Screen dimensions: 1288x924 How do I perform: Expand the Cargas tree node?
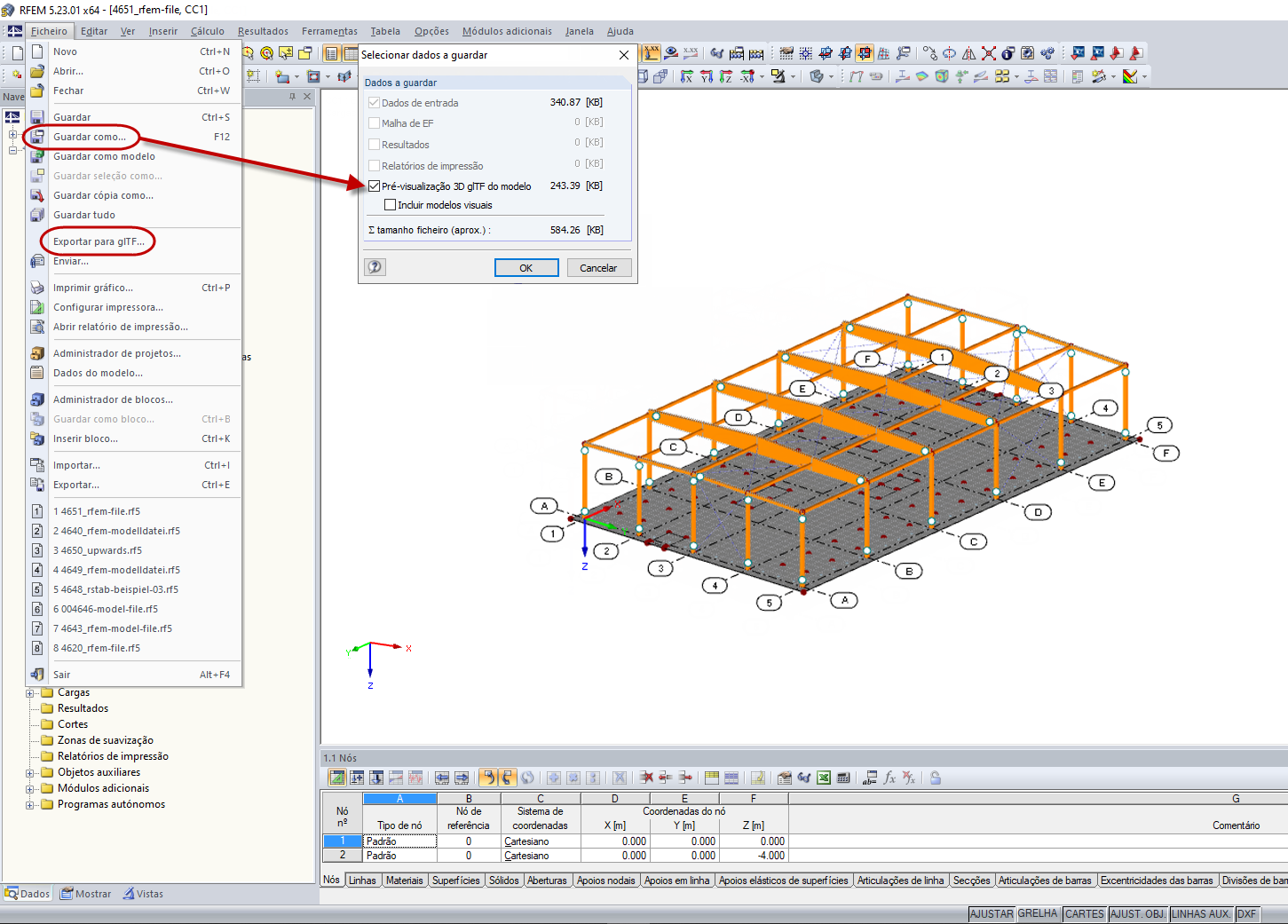30,693
